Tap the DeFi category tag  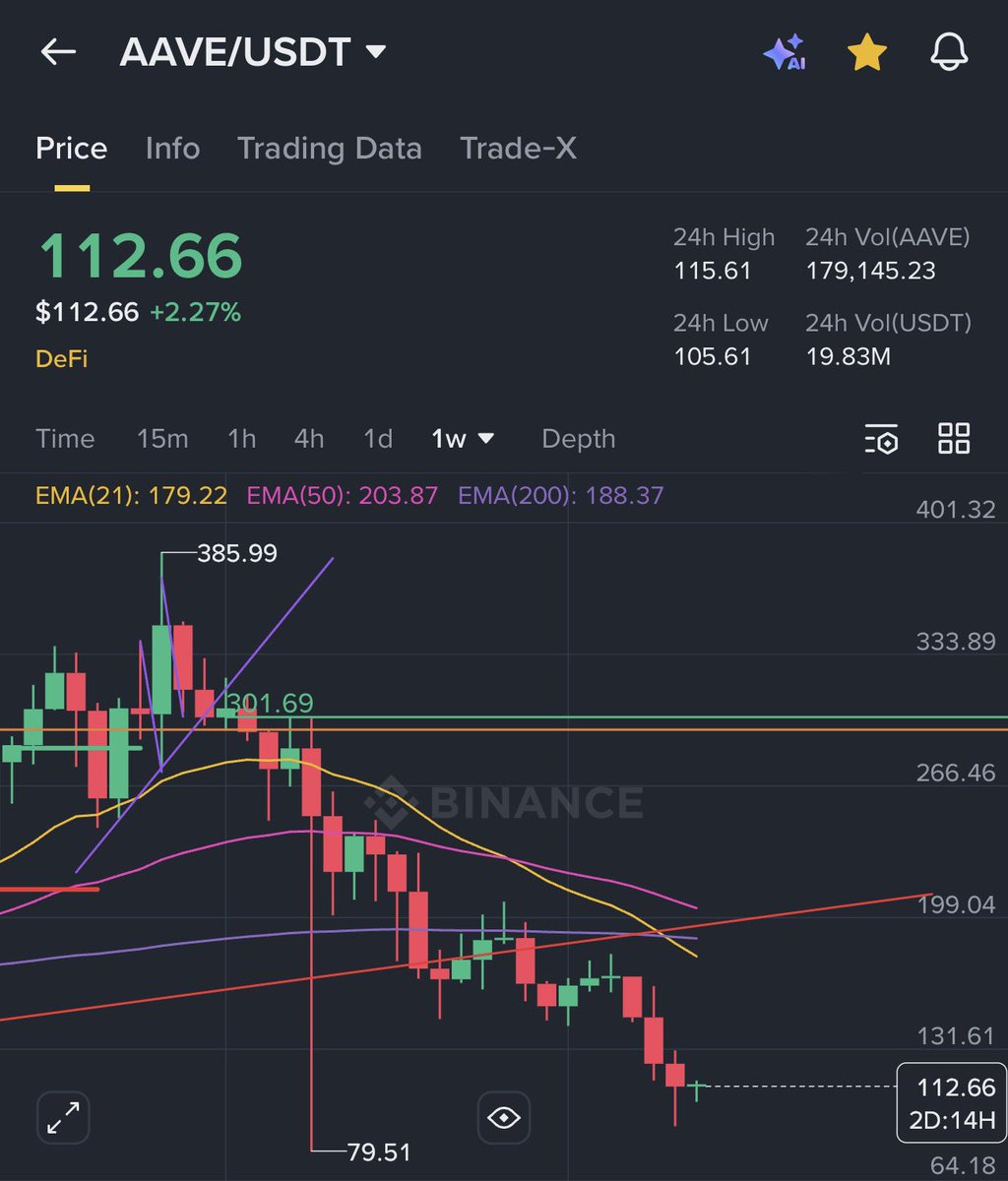click(62, 359)
